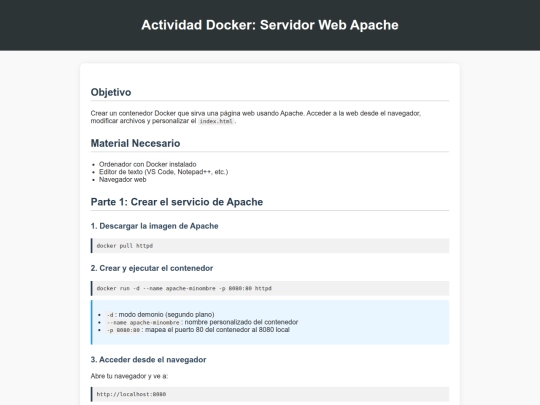Click the 'docker pull httpd' code block

tap(270, 246)
